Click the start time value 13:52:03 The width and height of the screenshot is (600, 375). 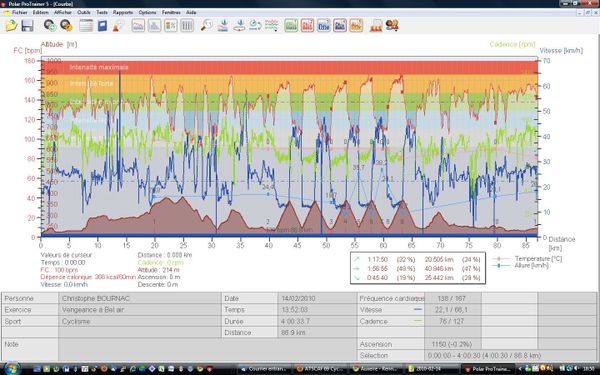317,310
